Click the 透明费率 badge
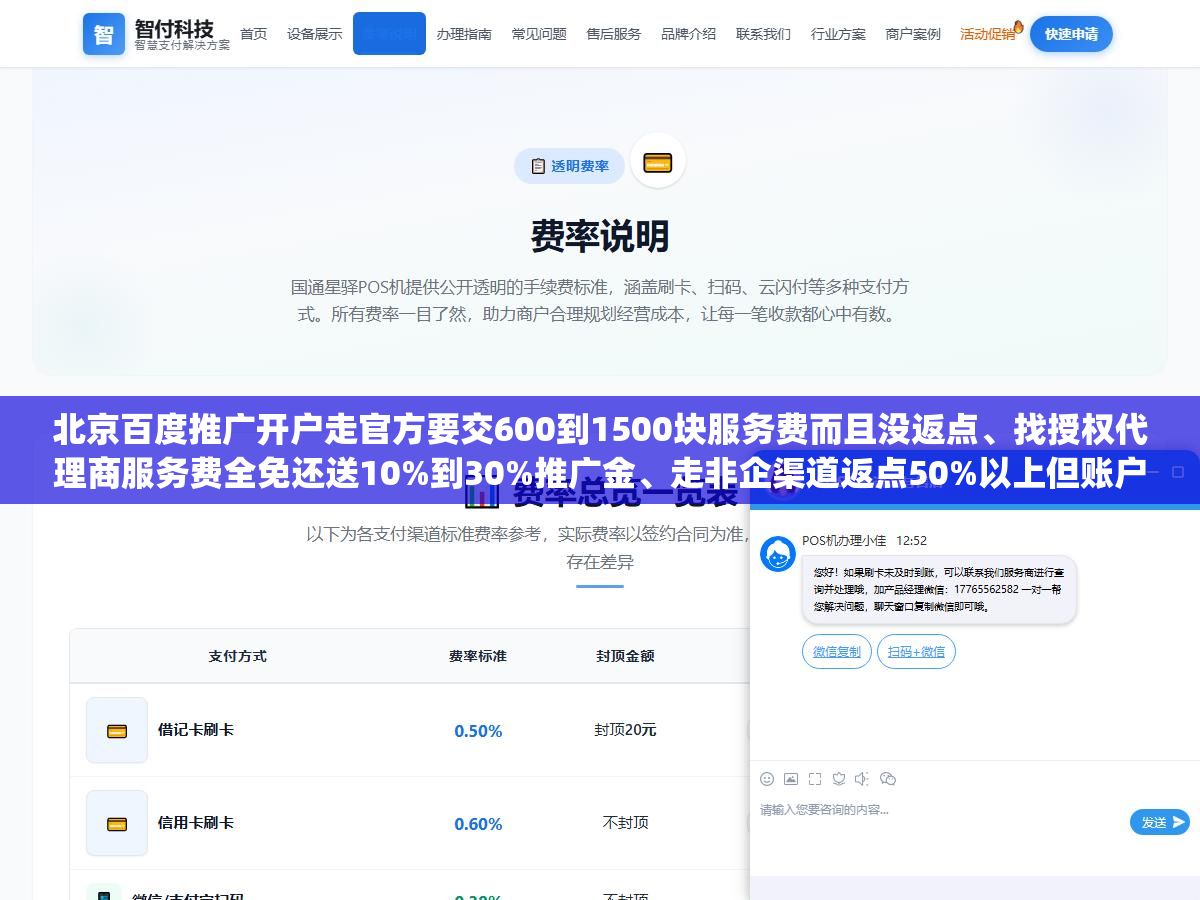The width and height of the screenshot is (1200, 900). [570, 166]
